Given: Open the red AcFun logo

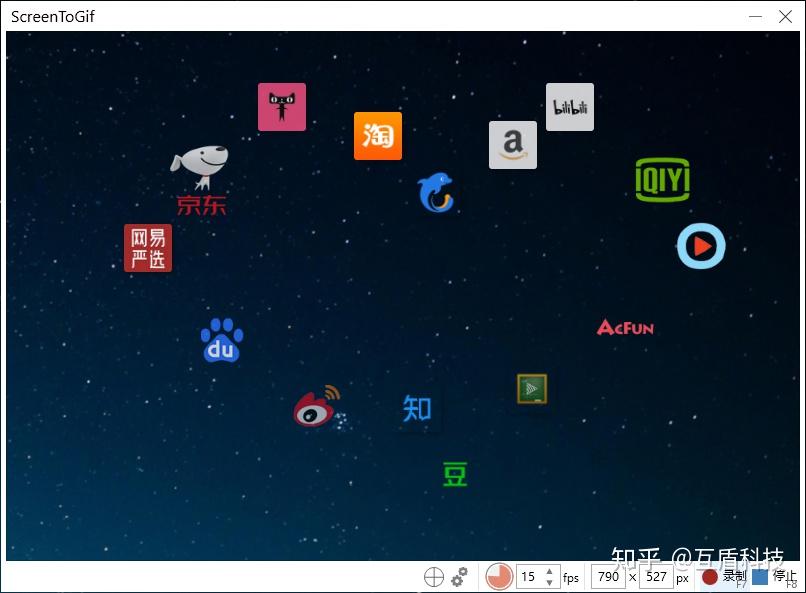Looking at the screenshot, I should (625, 327).
